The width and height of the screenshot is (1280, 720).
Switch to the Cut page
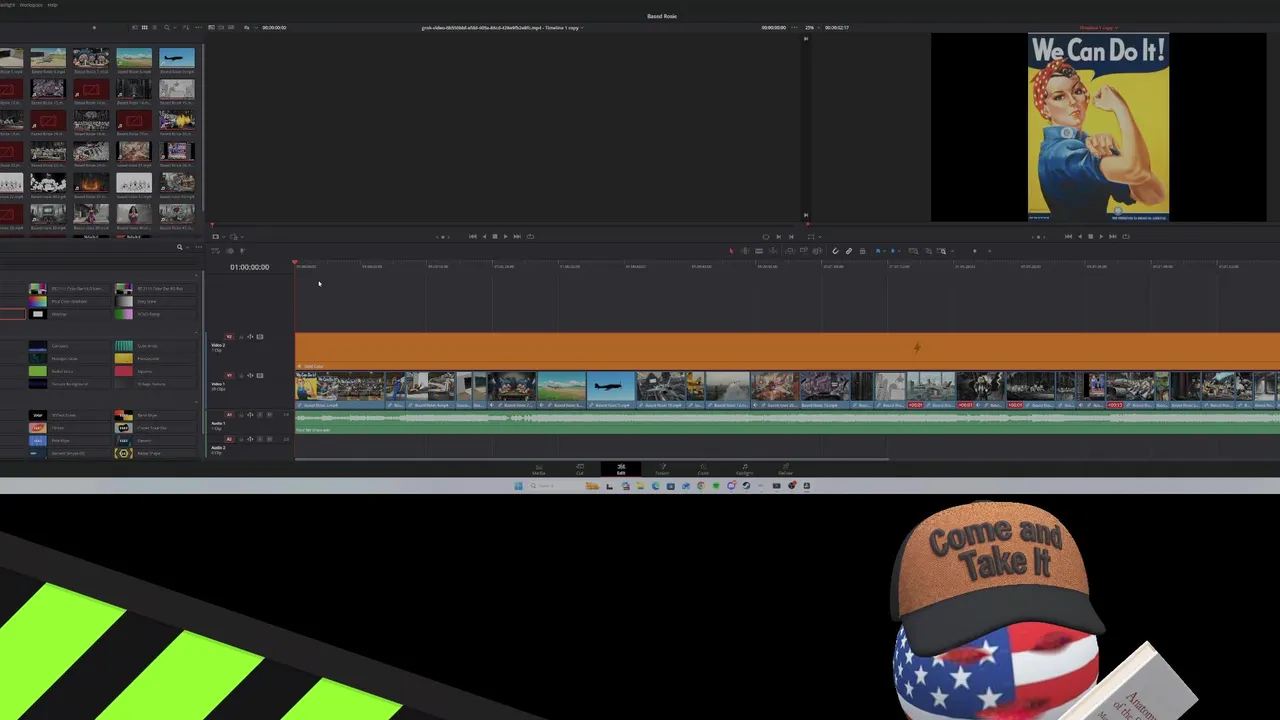tap(579, 469)
